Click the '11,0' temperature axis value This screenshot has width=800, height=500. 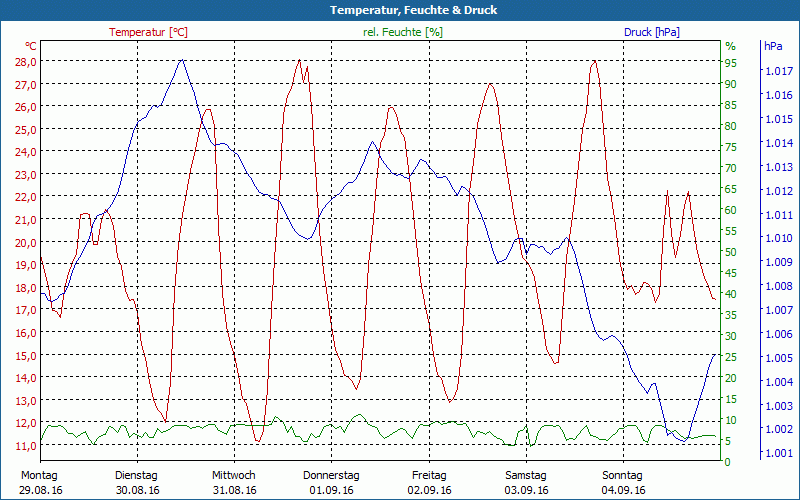coord(26,445)
